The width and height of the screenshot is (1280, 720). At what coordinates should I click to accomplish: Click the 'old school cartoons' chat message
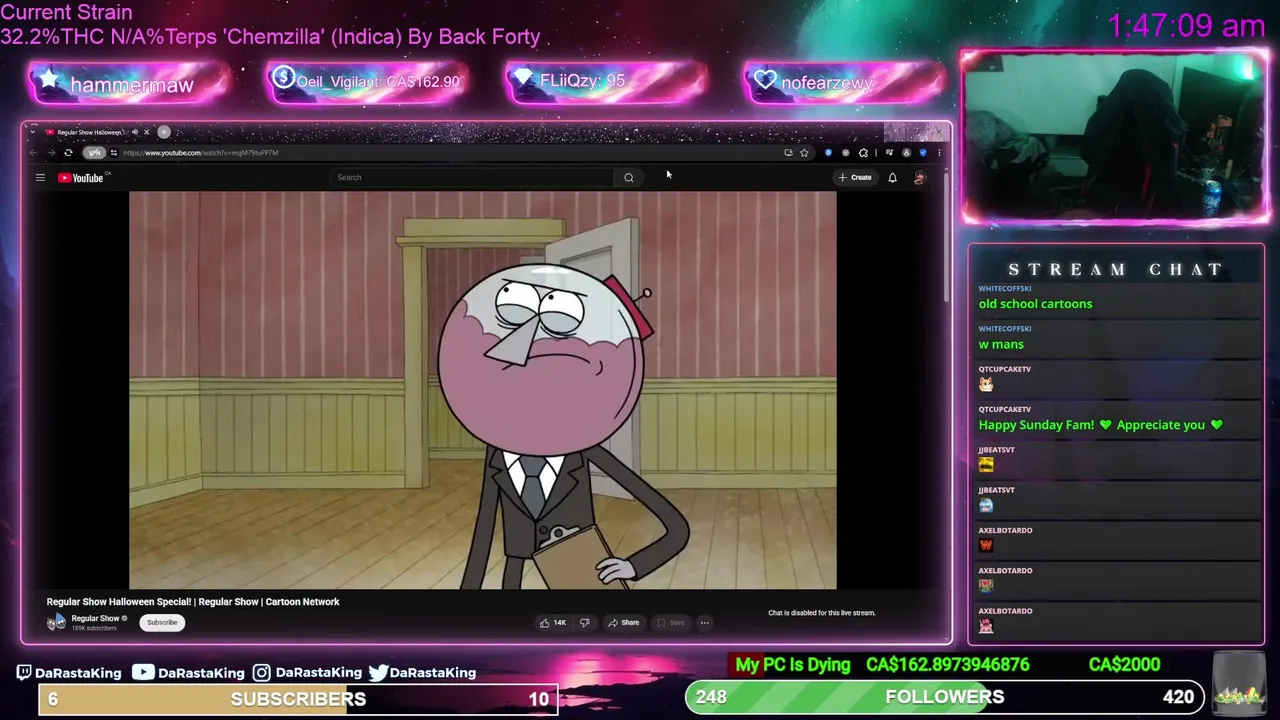pos(1035,304)
